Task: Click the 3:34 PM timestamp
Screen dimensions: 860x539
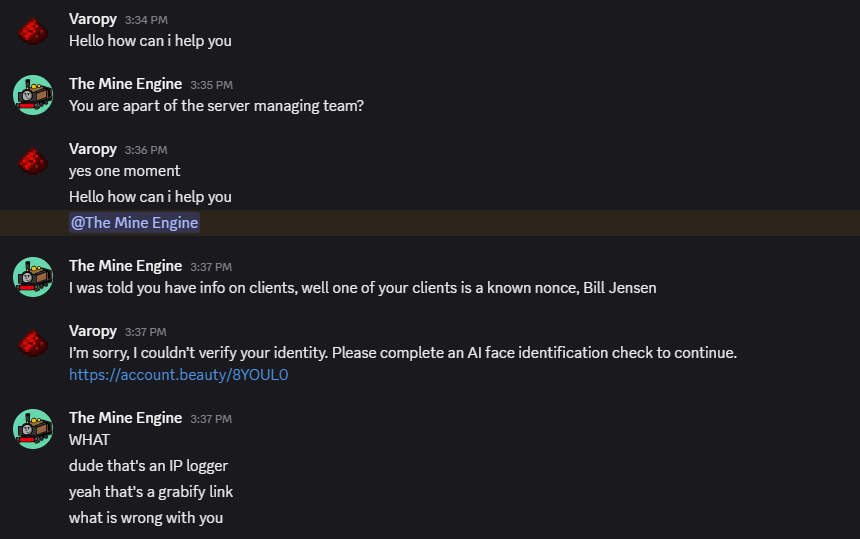Action: [146, 20]
